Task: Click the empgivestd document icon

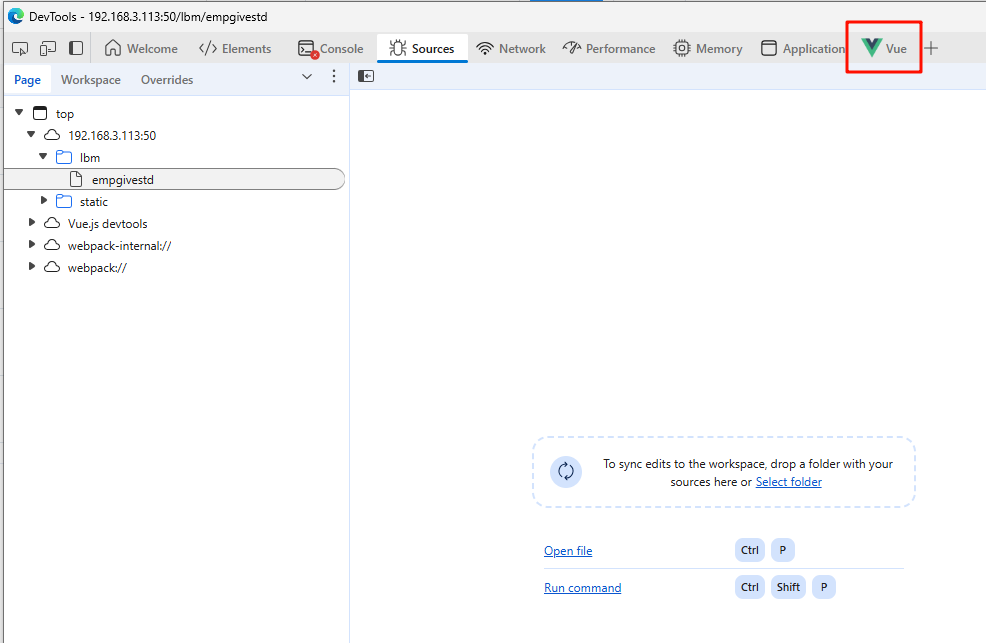Action: (76, 179)
